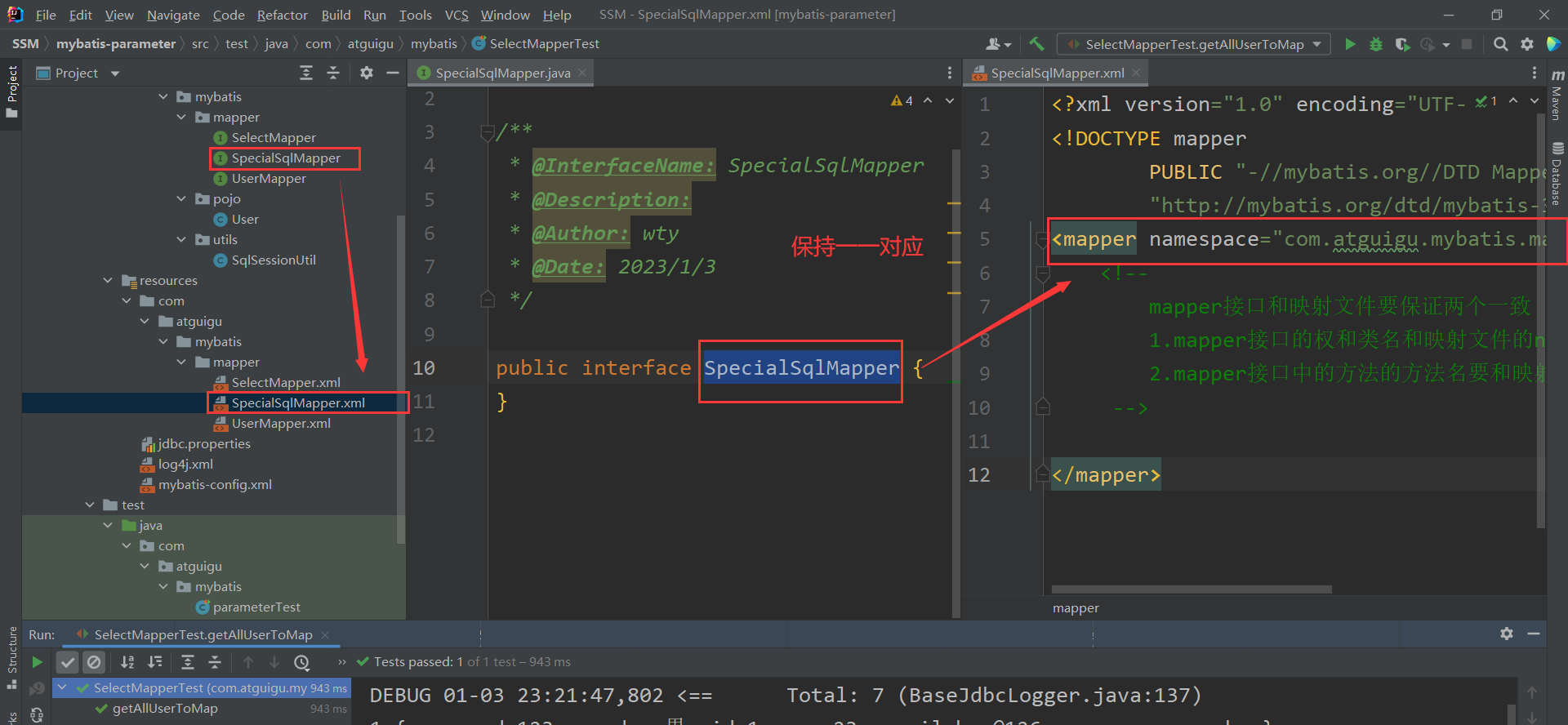Collapse the pojo folder
The image size is (1568, 725).
click(x=181, y=198)
